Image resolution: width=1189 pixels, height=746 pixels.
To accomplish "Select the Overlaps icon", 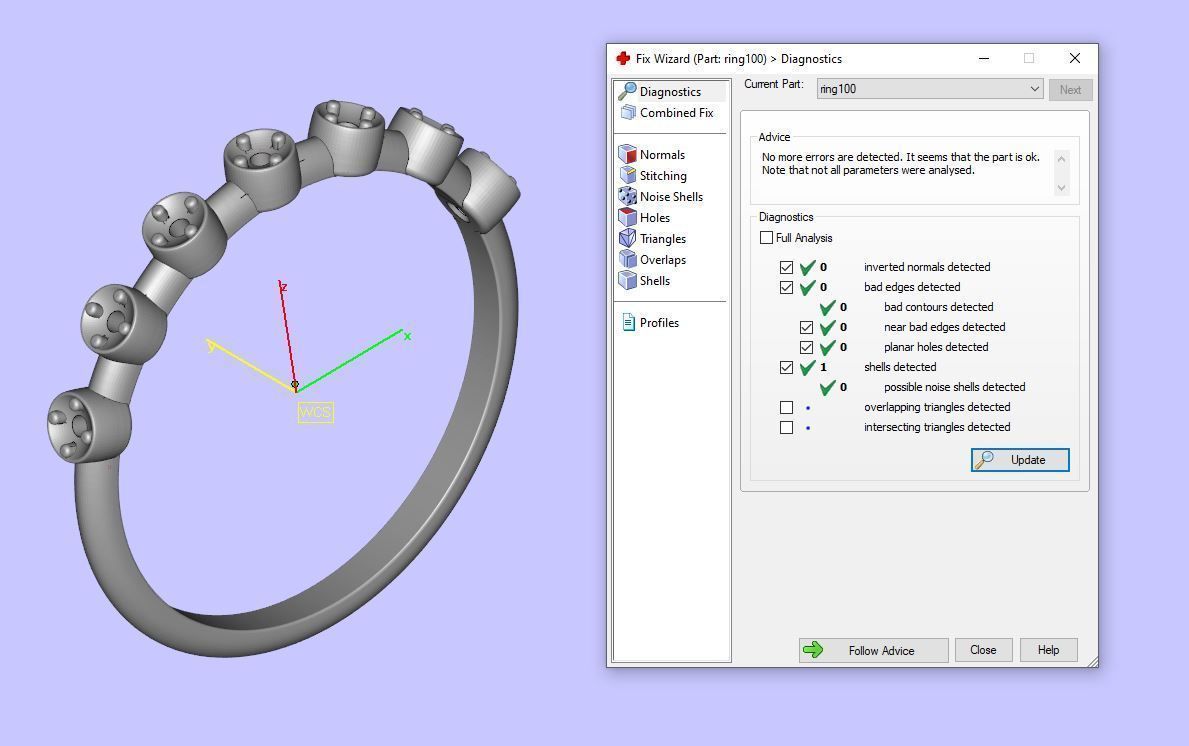I will [628, 260].
